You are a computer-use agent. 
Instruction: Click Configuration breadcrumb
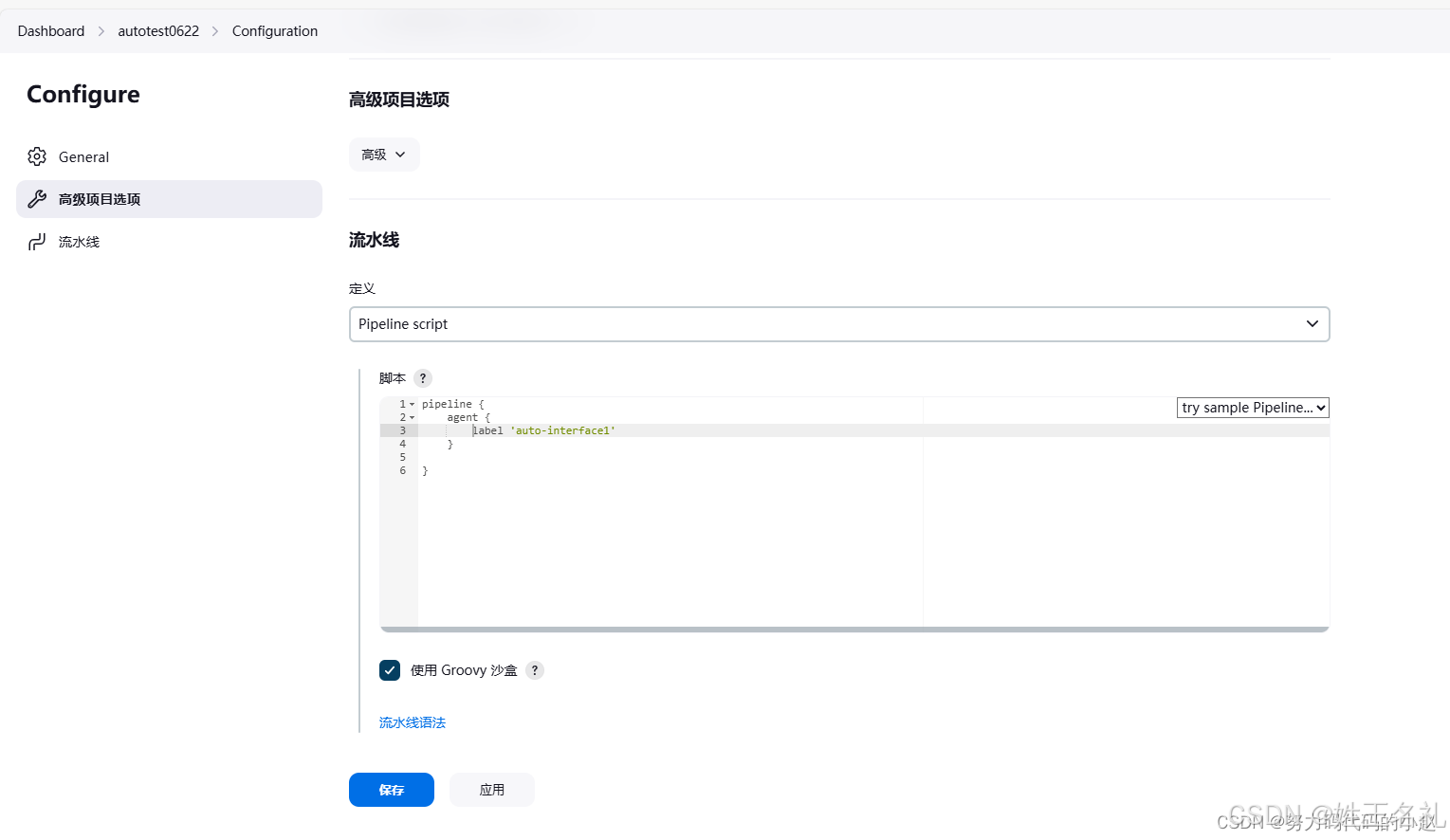click(275, 31)
